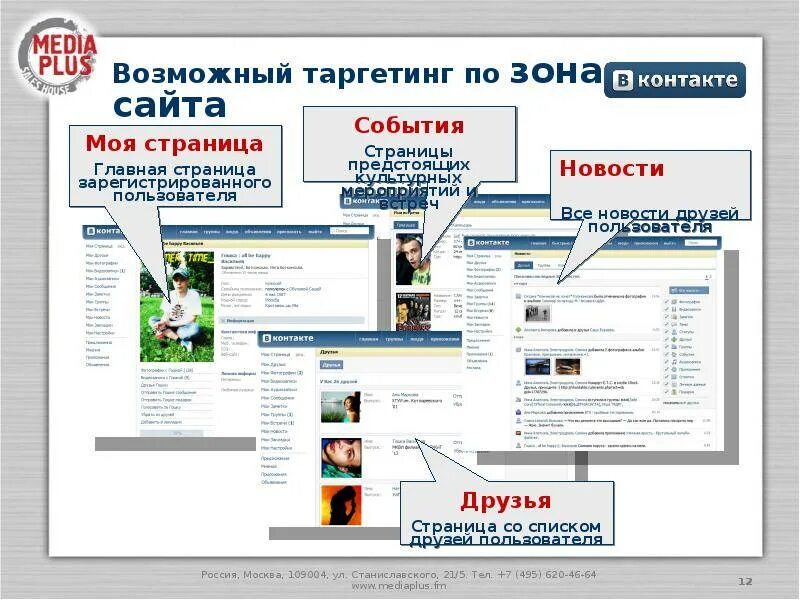Click the search field in My Page window
This screenshot has height=600, width=800.
point(350,231)
